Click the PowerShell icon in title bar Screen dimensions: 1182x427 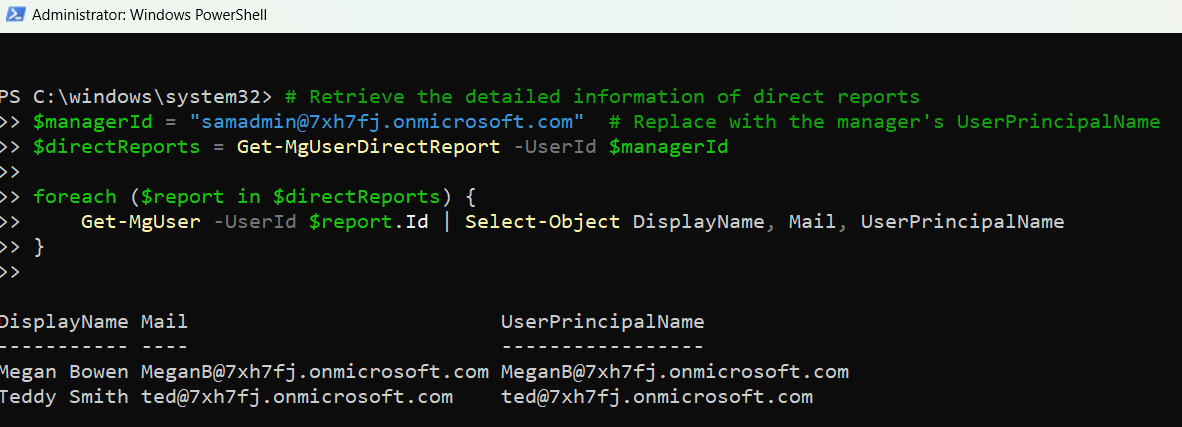(x=13, y=16)
